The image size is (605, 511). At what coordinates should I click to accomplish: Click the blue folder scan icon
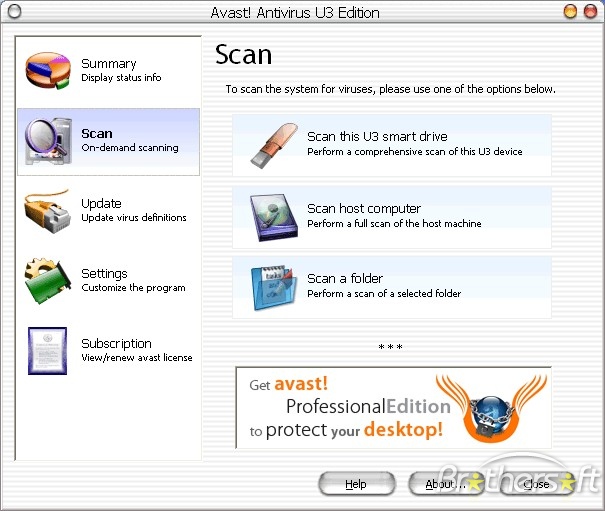(274, 288)
